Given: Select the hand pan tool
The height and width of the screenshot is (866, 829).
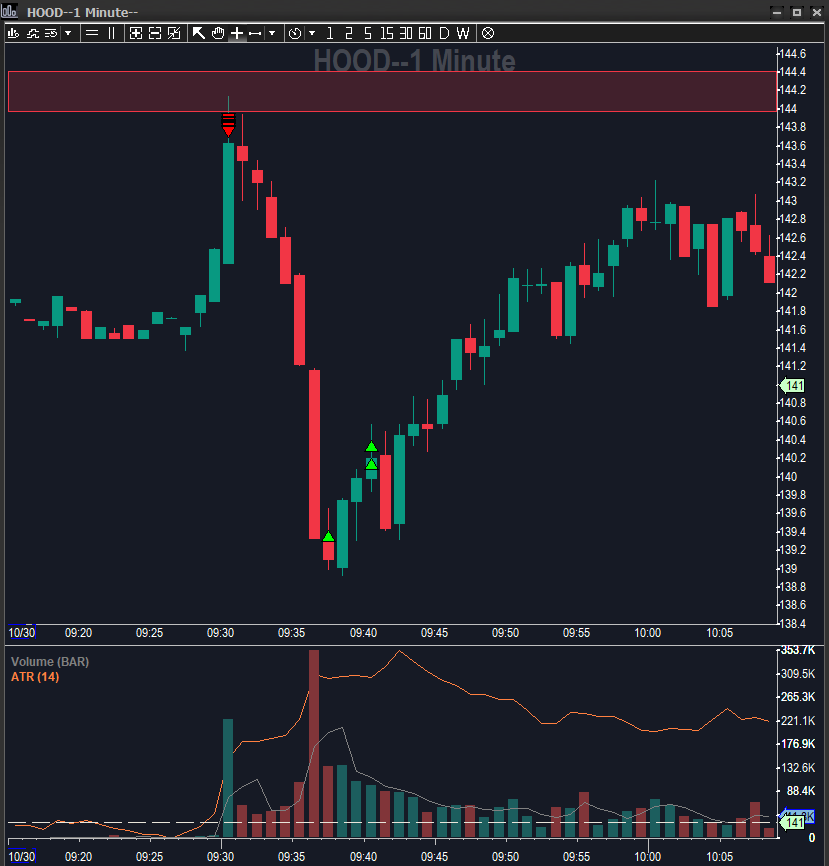Looking at the screenshot, I should click(217, 33).
